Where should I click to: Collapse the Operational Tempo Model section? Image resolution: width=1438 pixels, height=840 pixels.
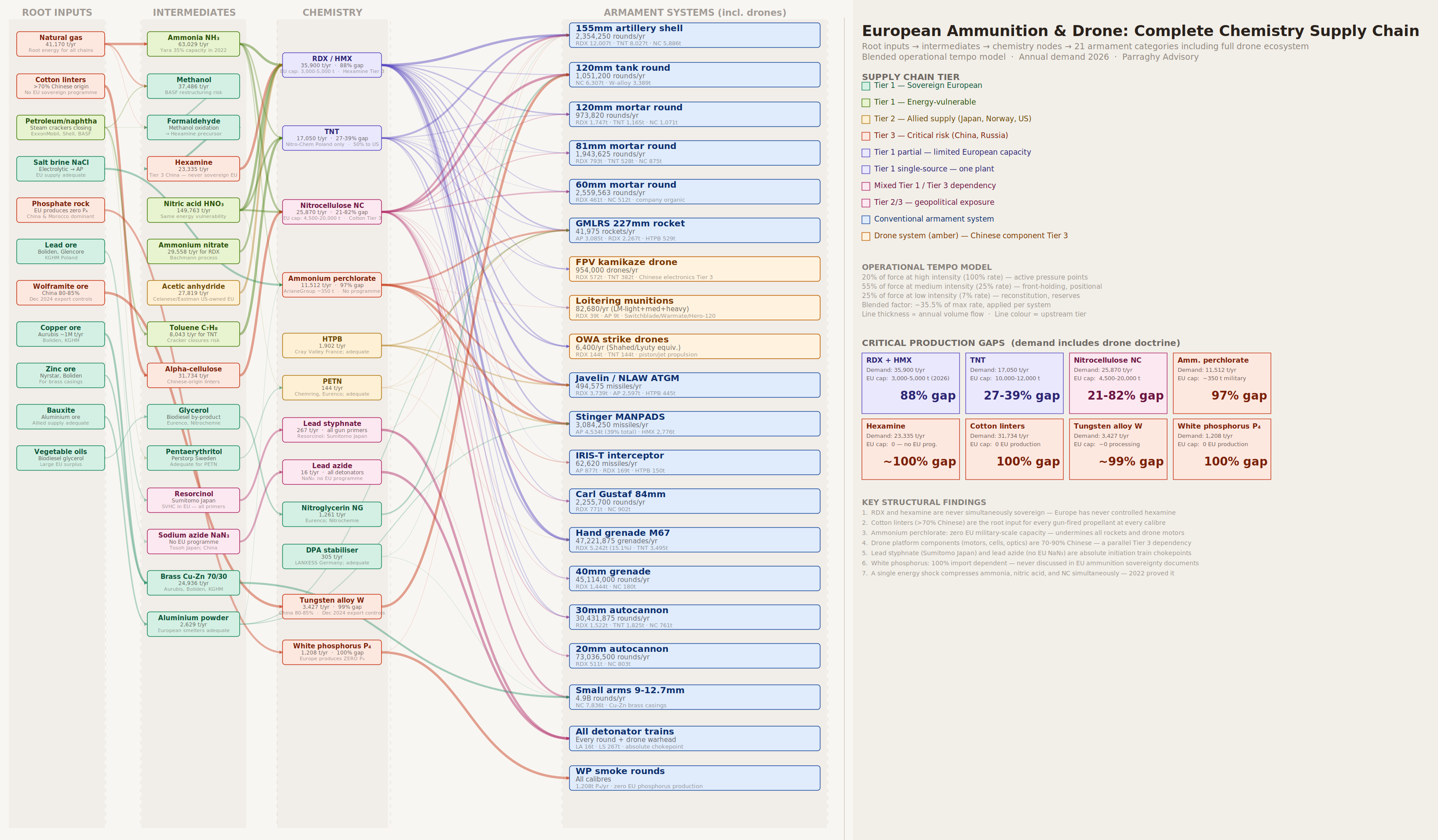pyautogui.click(x=926, y=266)
